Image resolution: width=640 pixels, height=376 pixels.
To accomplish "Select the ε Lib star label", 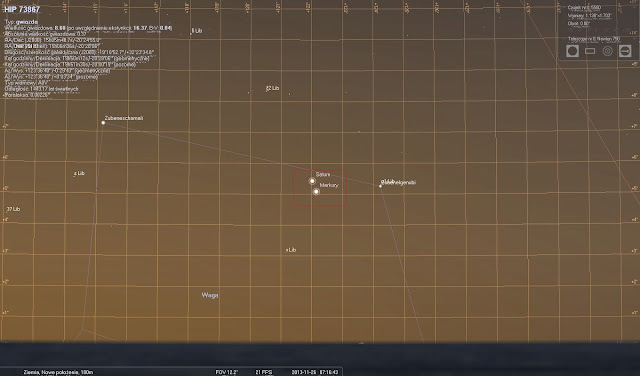I will click(x=79, y=174).
